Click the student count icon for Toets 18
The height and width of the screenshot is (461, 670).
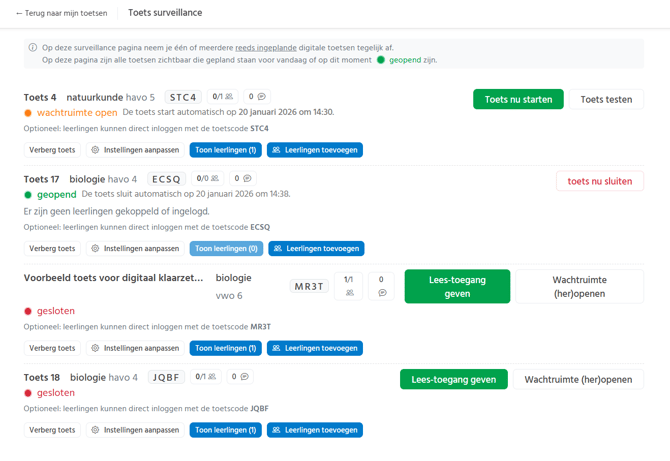(212, 377)
